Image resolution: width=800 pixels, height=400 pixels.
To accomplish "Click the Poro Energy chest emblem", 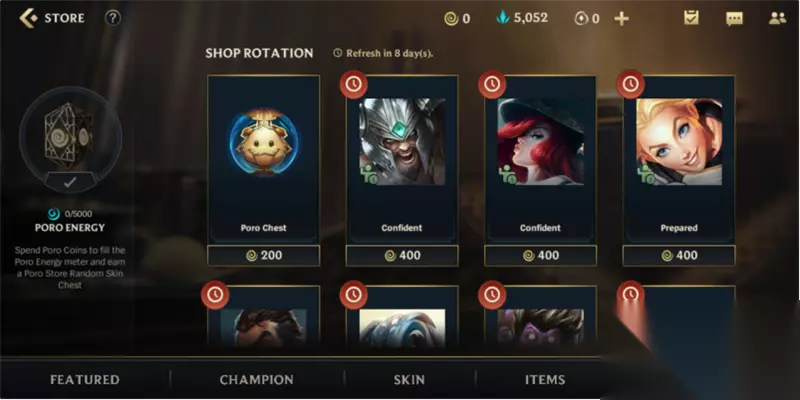I will [x=70, y=135].
